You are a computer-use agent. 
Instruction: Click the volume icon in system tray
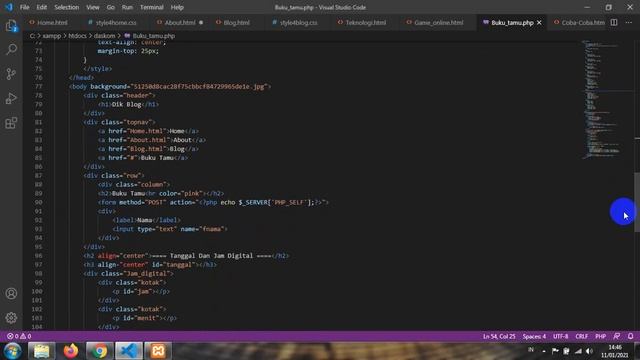coord(589,351)
